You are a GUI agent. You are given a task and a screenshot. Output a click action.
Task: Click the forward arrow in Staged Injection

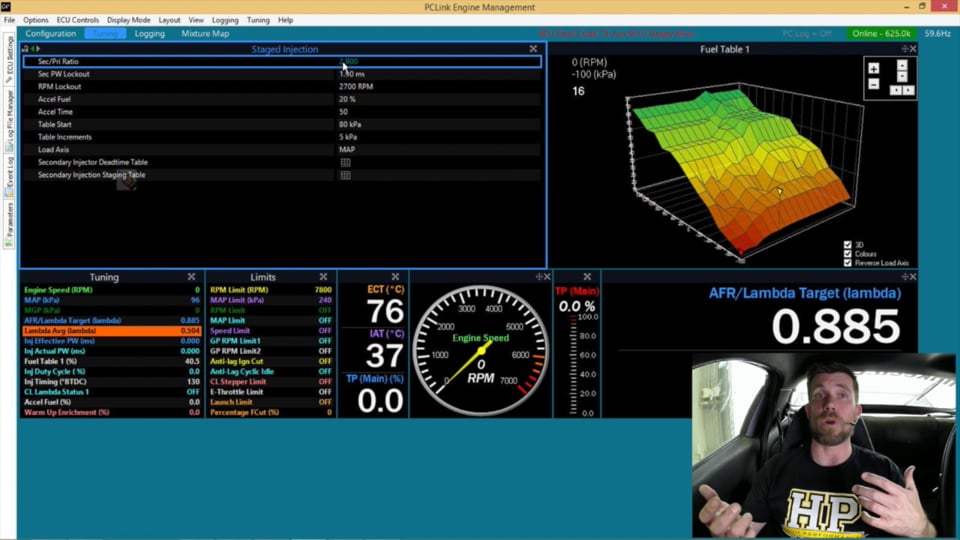coord(38,49)
